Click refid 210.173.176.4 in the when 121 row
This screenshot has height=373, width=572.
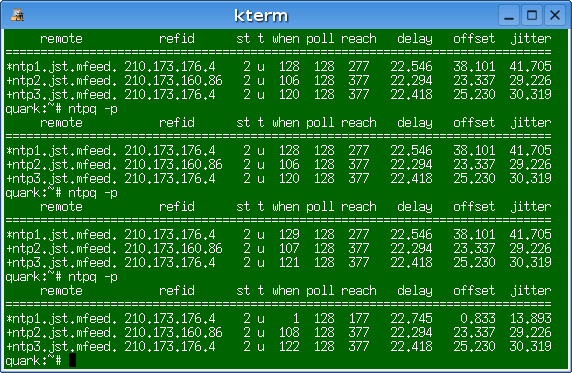170,262
